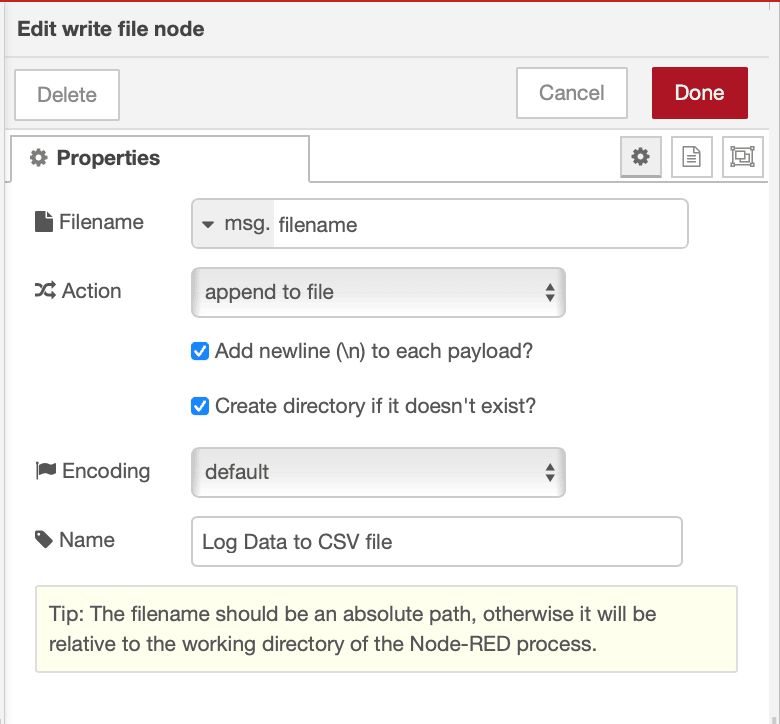The height and width of the screenshot is (724, 780).
Task: Open node settings gear icon
Action: pyautogui.click(x=641, y=157)
